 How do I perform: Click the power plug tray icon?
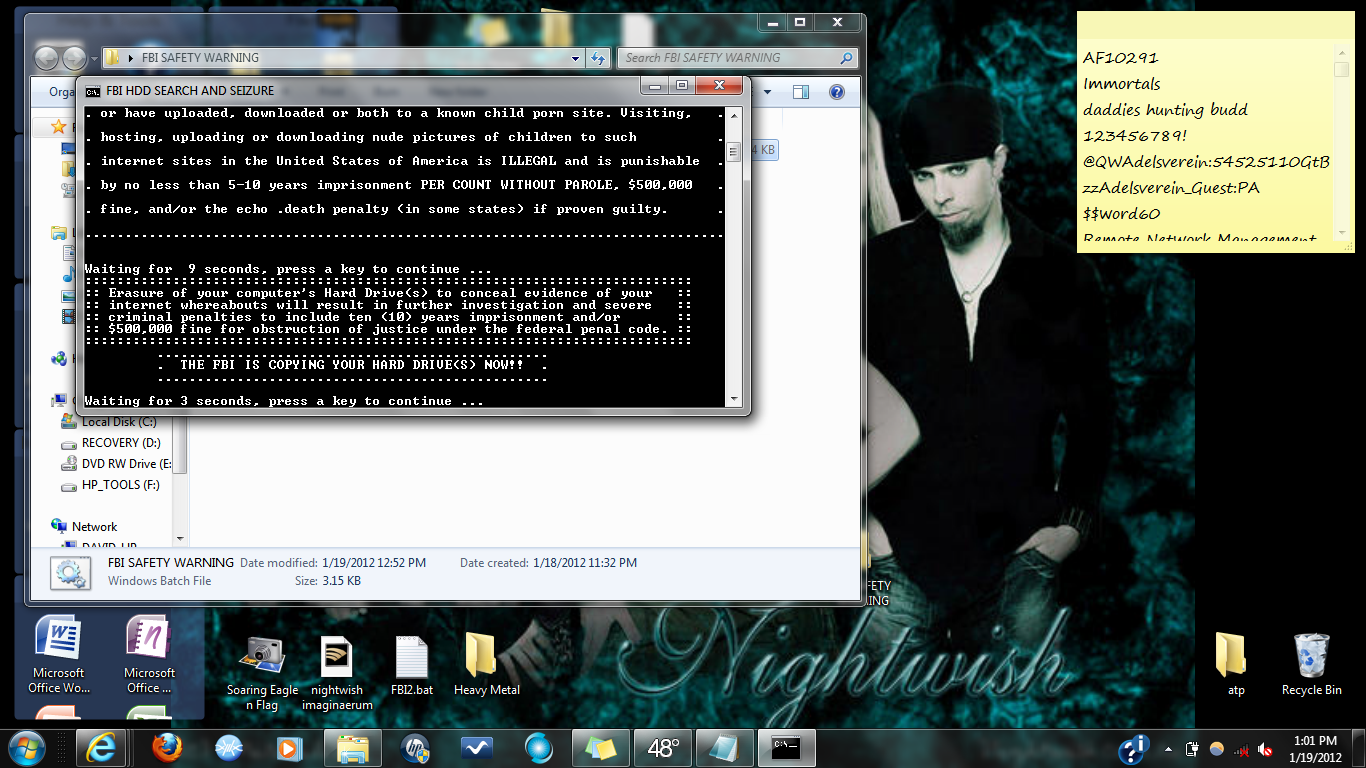[x=1192, y=749]
